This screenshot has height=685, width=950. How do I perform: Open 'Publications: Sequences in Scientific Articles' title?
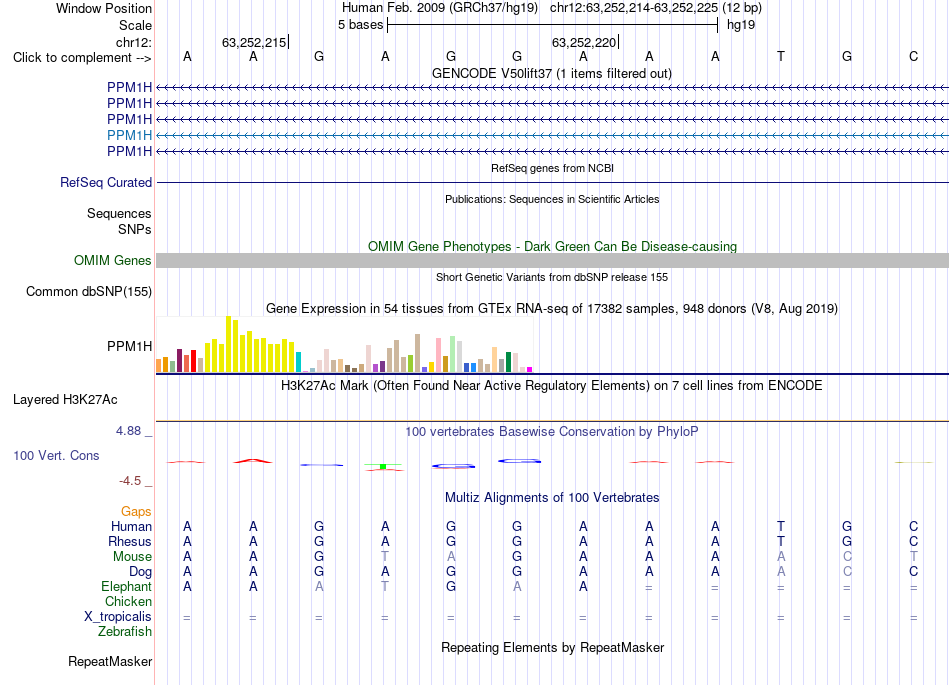click(552, 199)
